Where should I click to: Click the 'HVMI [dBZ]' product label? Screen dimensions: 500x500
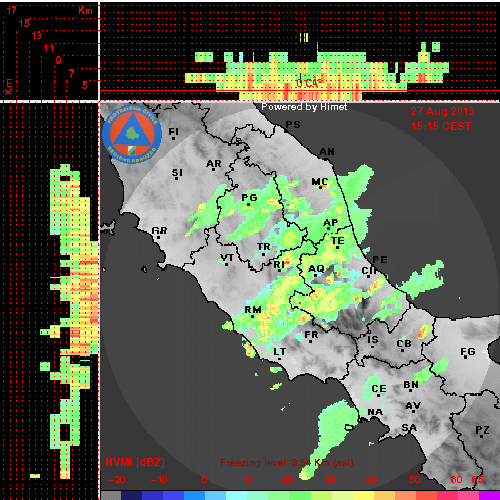pos(135,462)
